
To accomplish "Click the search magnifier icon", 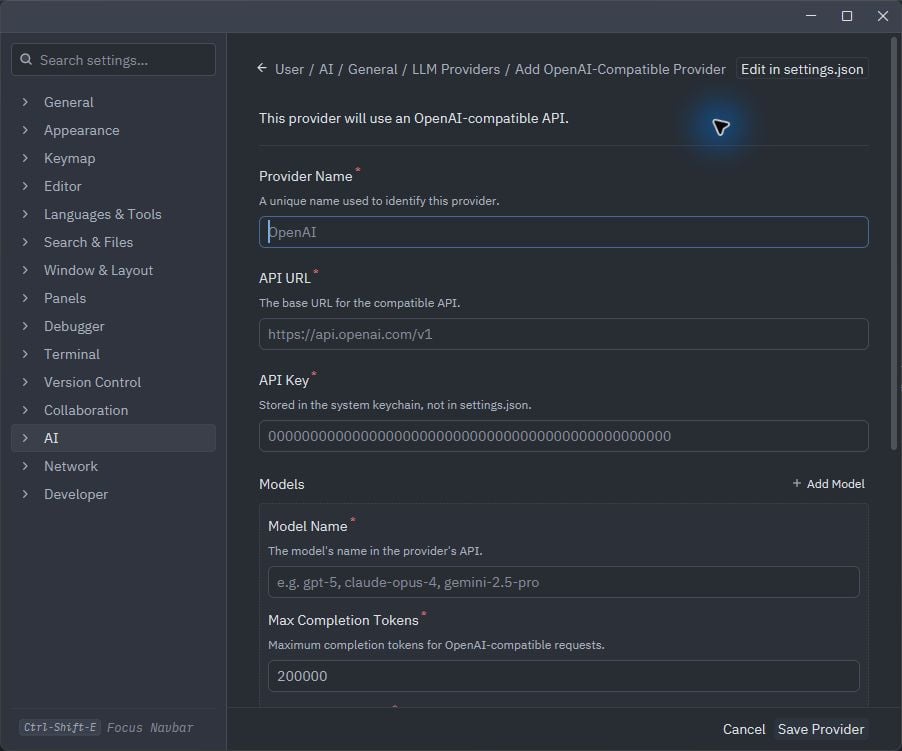I will [x=26, y=60].
